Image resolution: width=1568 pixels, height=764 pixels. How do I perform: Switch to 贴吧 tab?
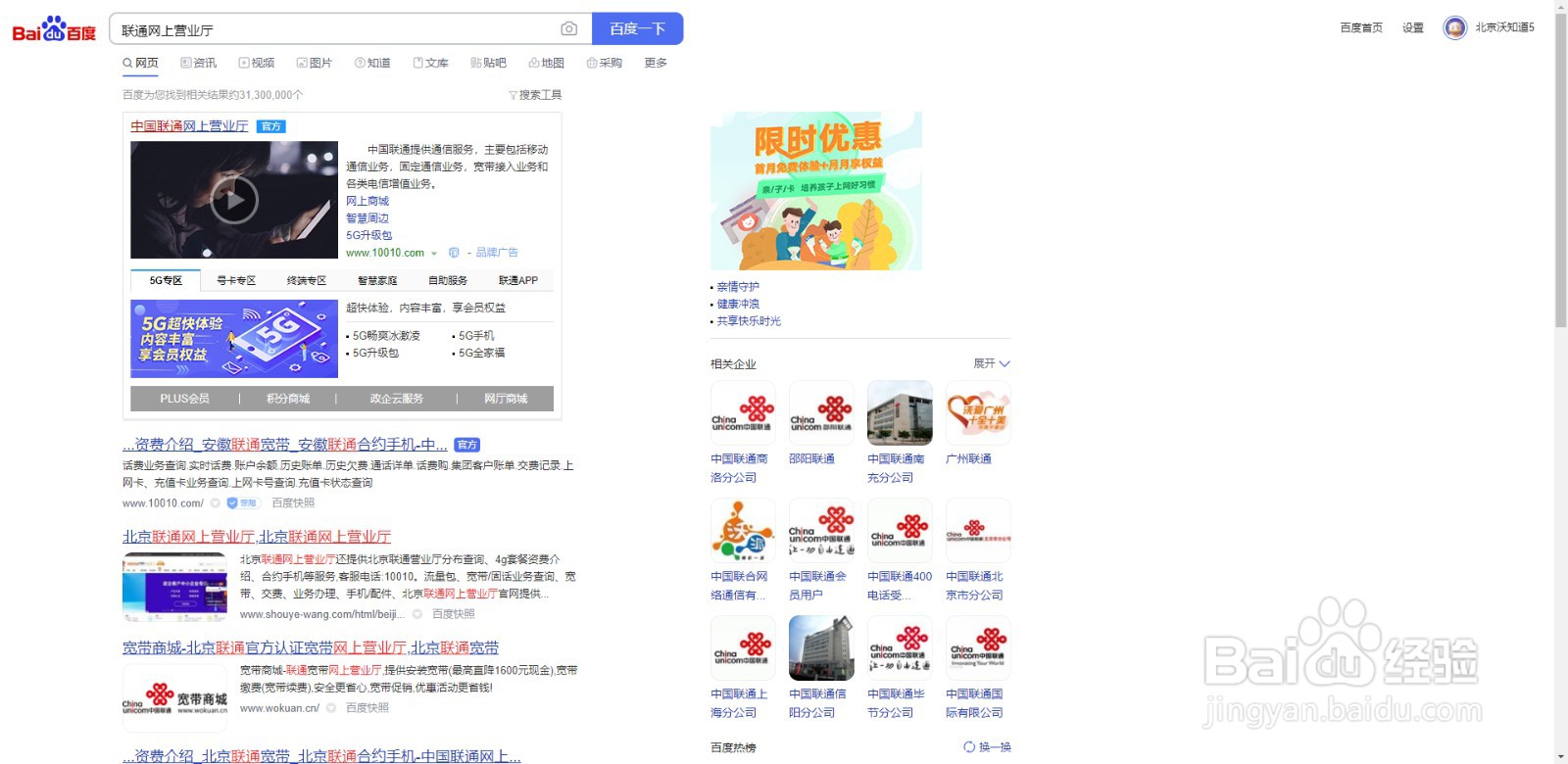tap(488, 63)
